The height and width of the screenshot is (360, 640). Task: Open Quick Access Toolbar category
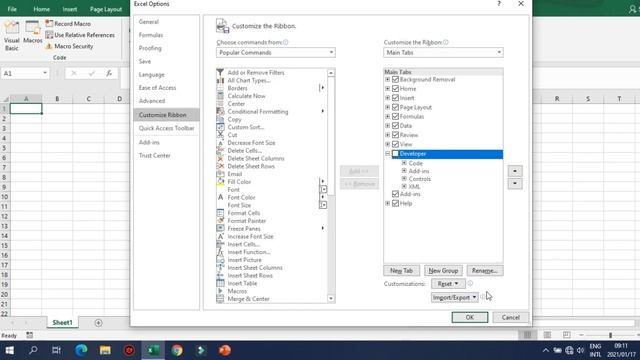click(x=166, y=128)
